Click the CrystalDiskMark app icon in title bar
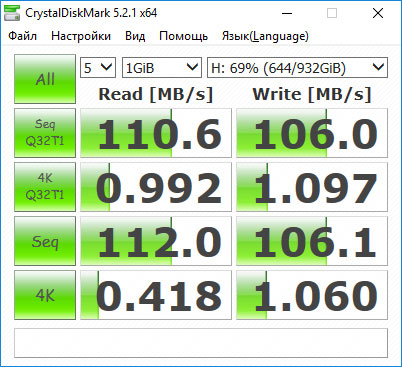 pos(12,13)
